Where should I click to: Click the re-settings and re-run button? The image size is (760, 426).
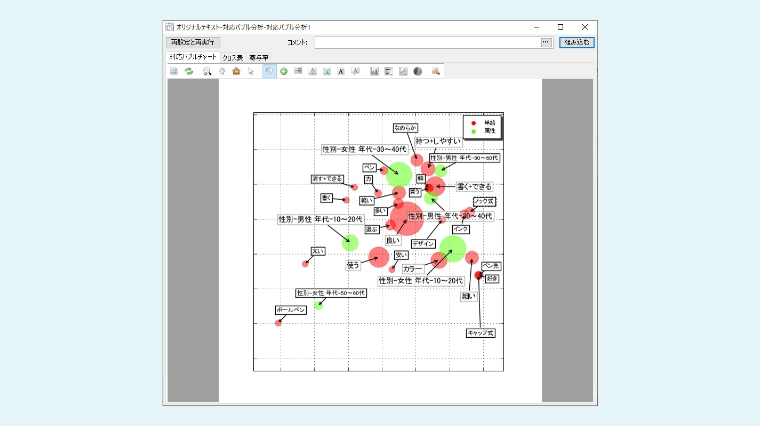[193, 42]
